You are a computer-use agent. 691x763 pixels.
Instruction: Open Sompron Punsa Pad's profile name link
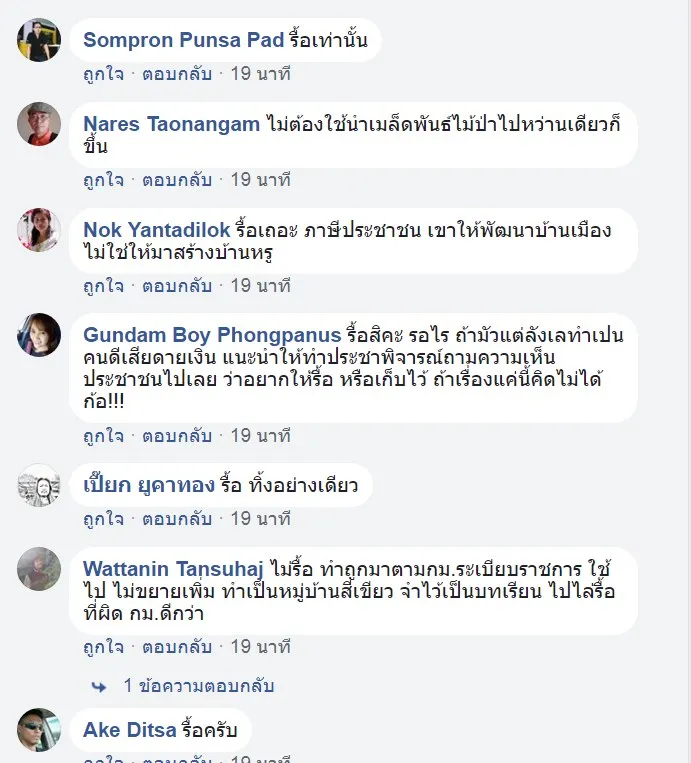183,40
